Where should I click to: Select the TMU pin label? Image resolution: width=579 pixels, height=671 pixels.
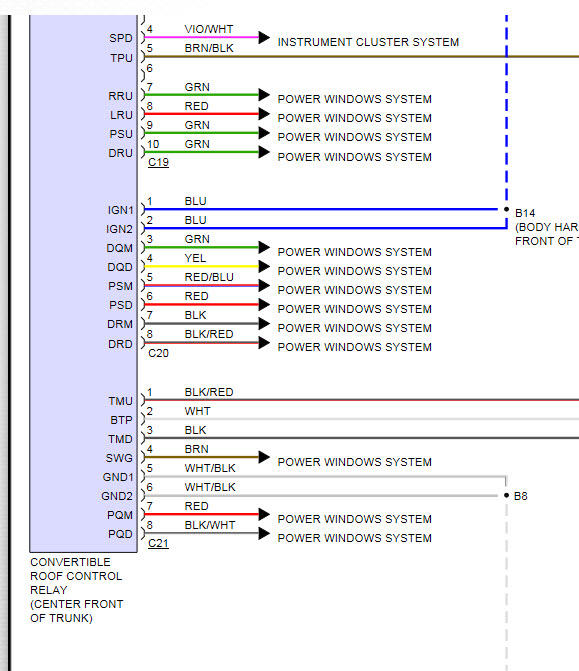coord(121,401)
